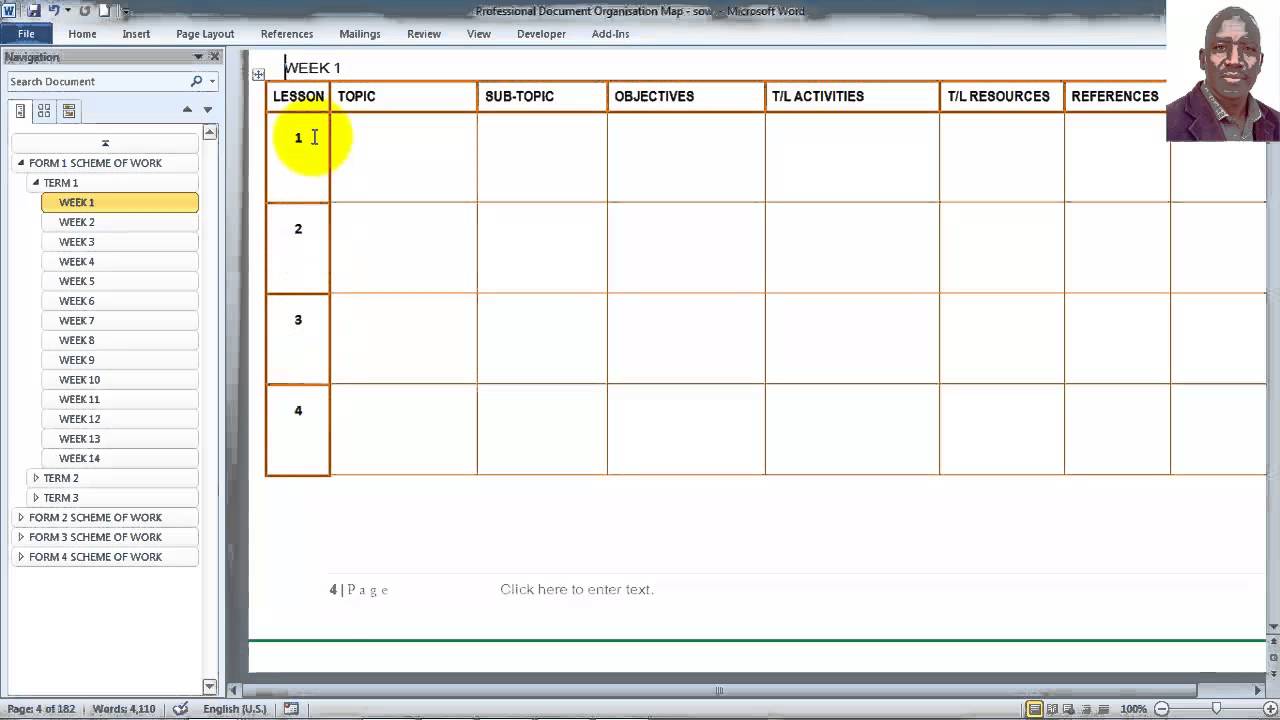The image size is (1280, 720).
Task: Switch to Web Layout view
Action: tap(1071, 709)
